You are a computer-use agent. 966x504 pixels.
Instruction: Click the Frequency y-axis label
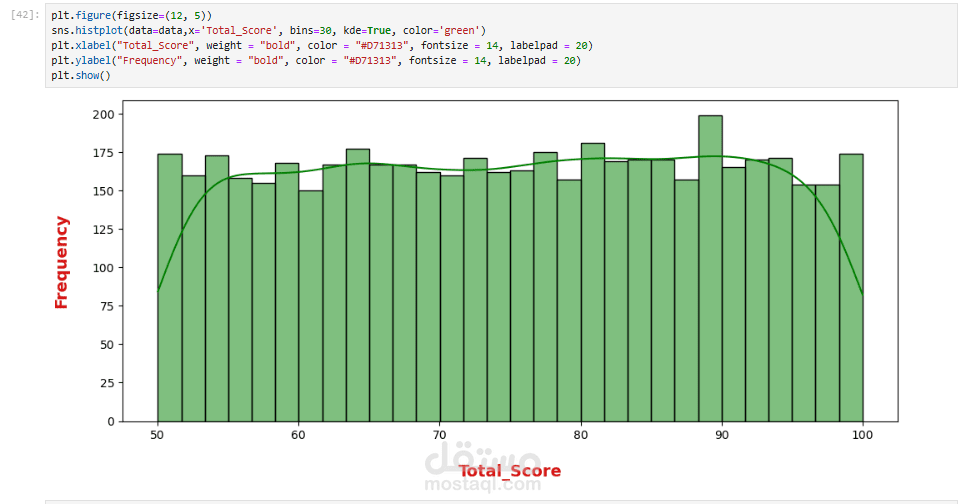[x=61, y=262]
